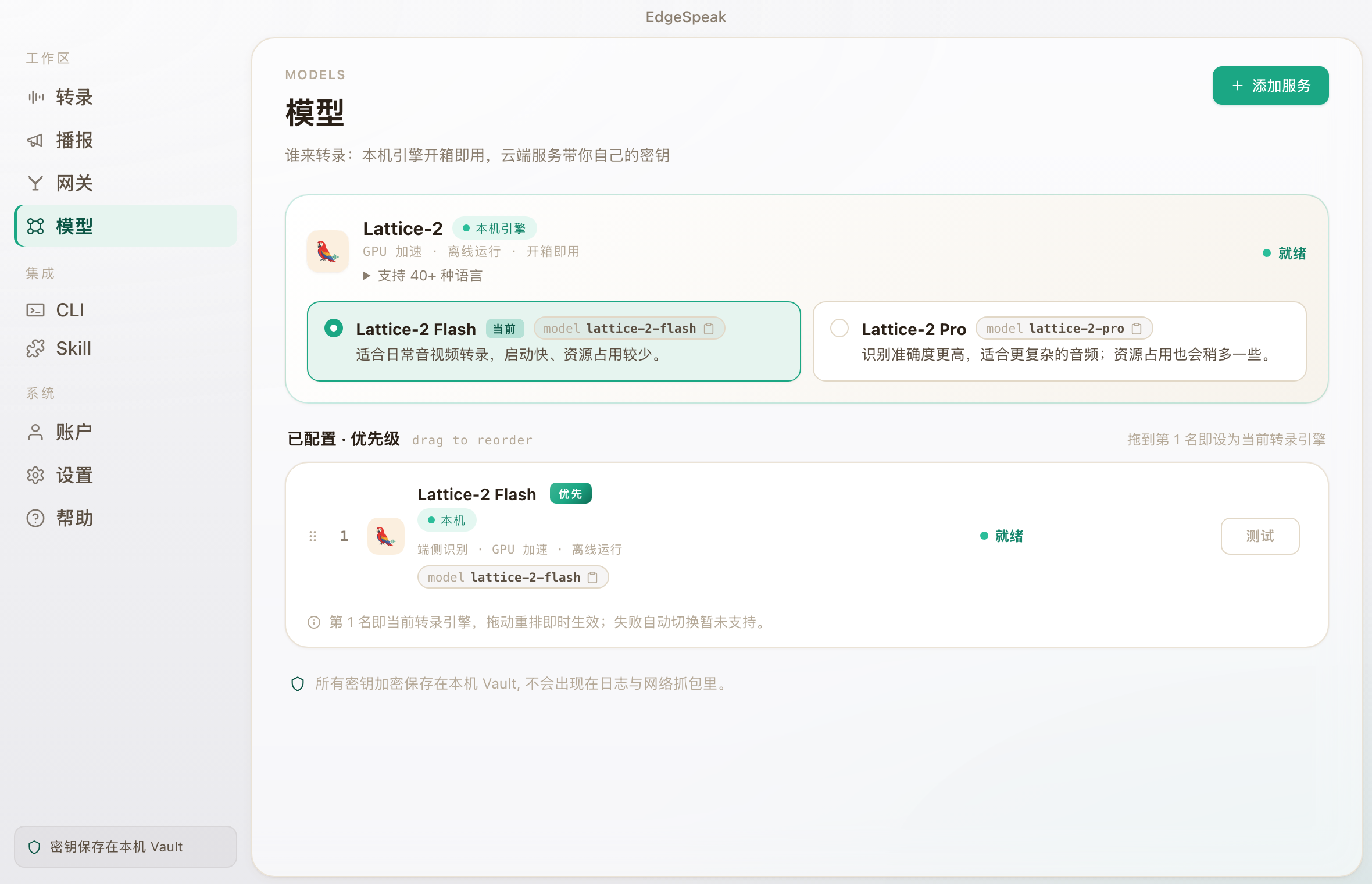
Task: Click the 优先 badge in the priority list
Action: point(570,494)
